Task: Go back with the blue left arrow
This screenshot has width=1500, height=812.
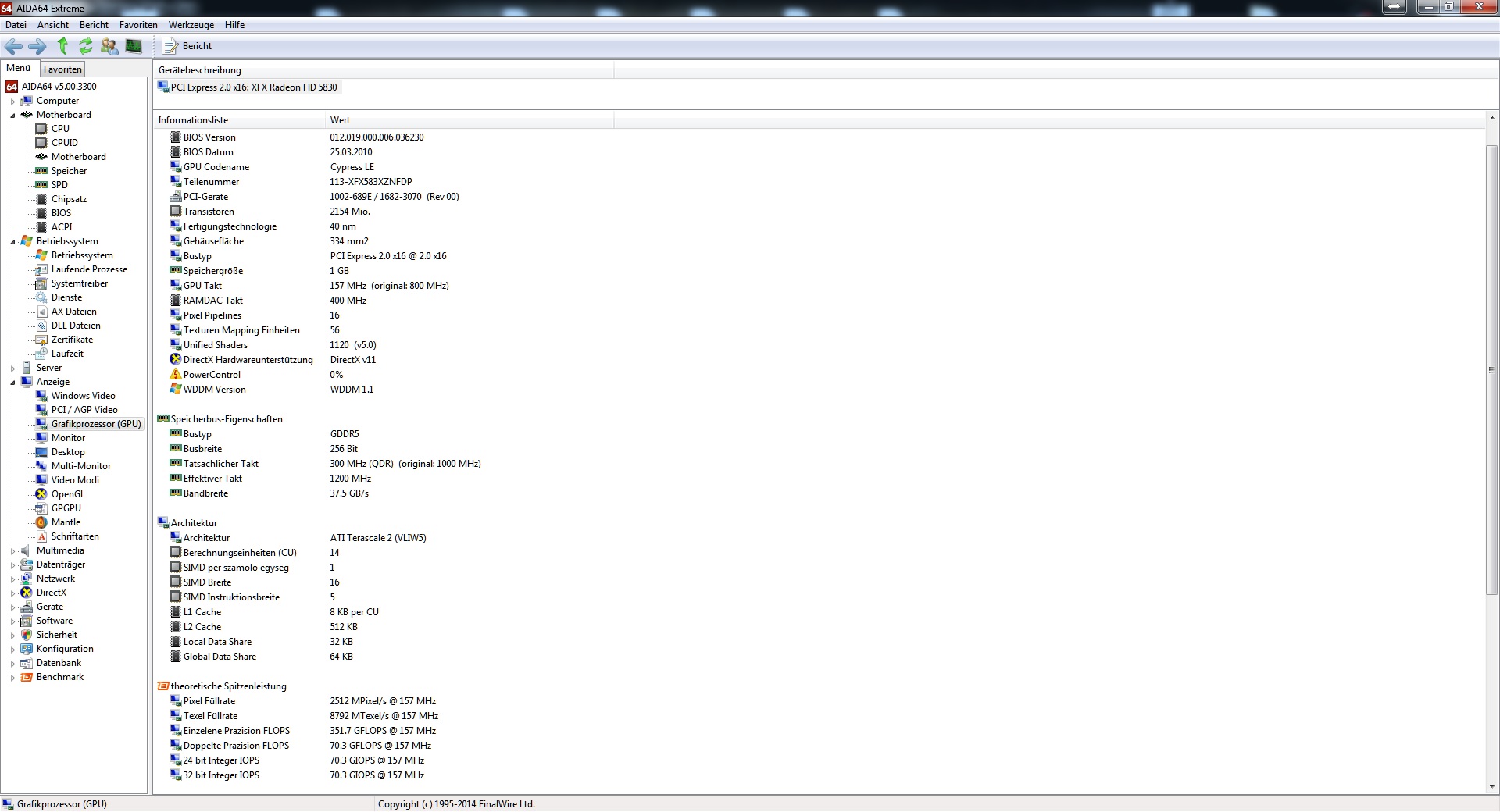Action: tap(13, 46)
